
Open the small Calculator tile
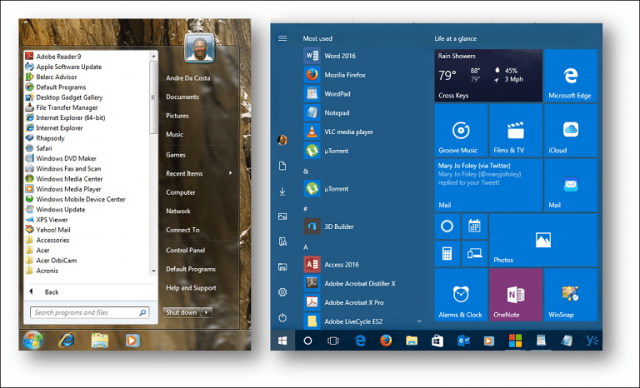[447, 253]
